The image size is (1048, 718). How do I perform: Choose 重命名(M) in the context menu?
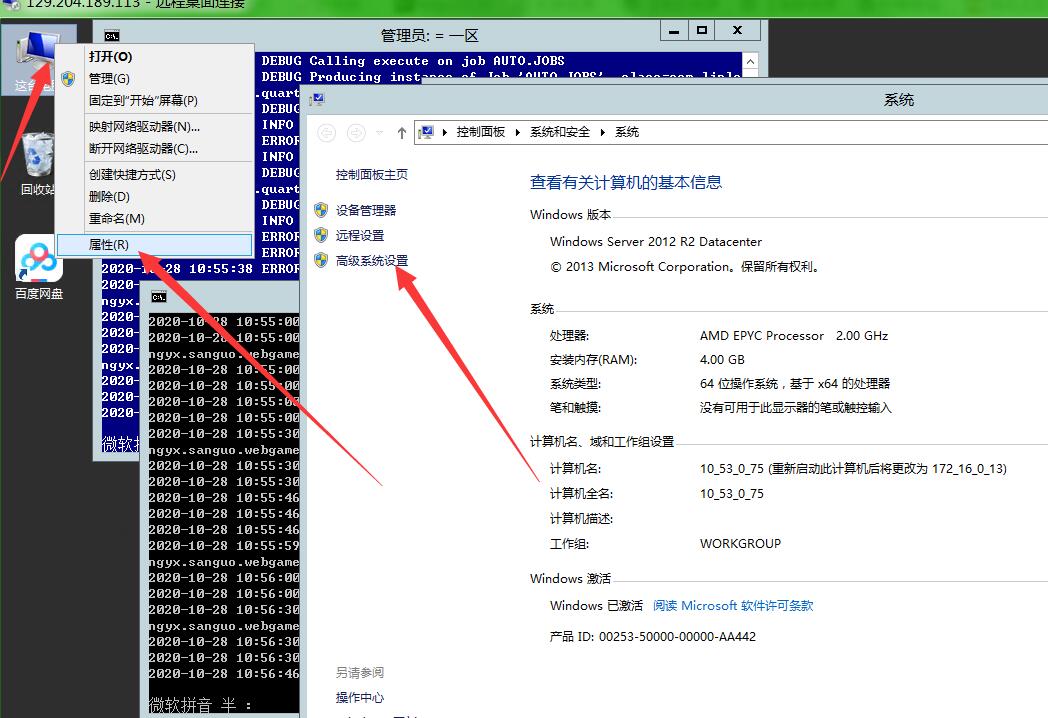[x=116, y=219]
